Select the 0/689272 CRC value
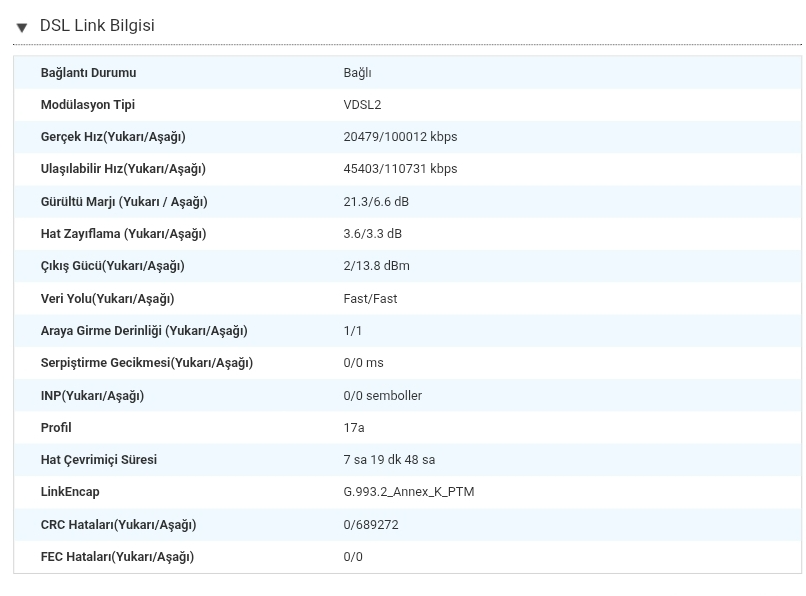Screen dimensions: 806x596 [371, 525]
